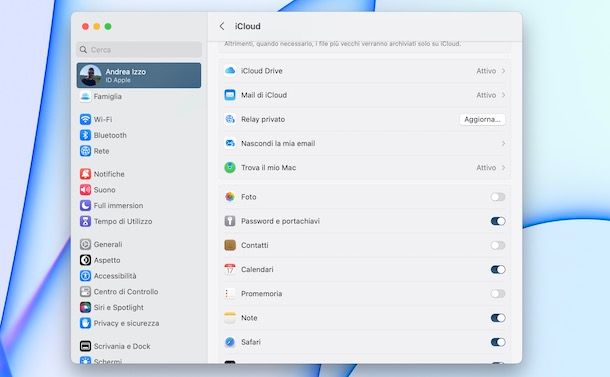610x377 pixels.
Task: Open the Wi-Fi settings icon
Action: pos(85,119)
